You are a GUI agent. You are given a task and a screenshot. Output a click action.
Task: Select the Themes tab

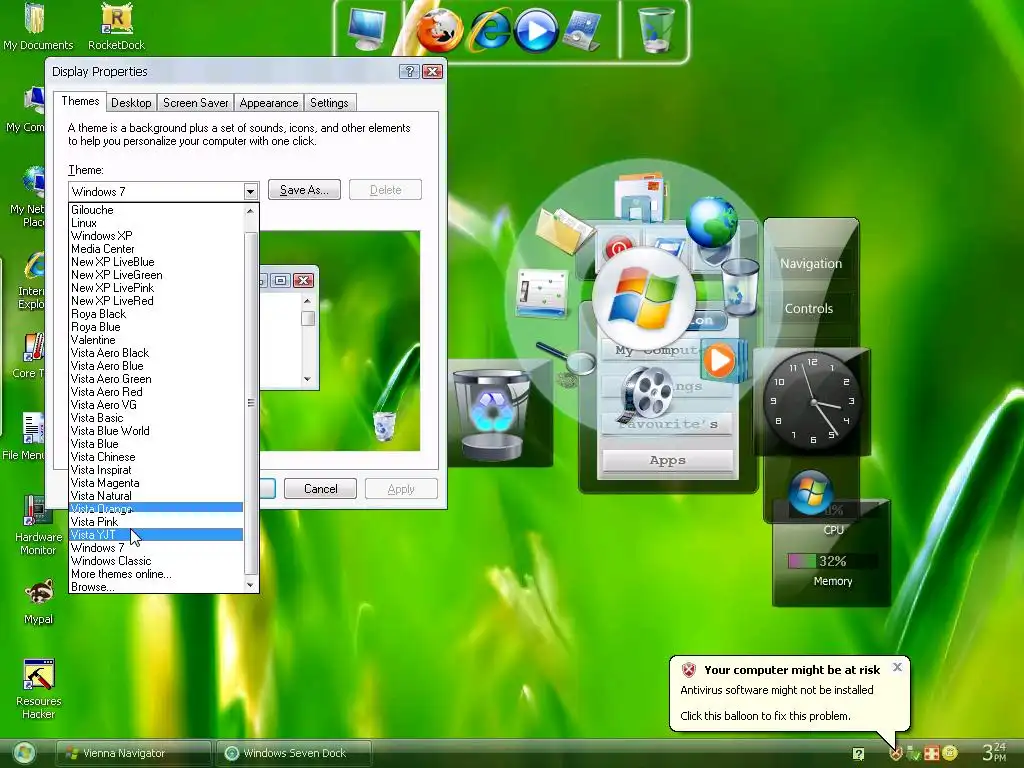pos(80,101)
